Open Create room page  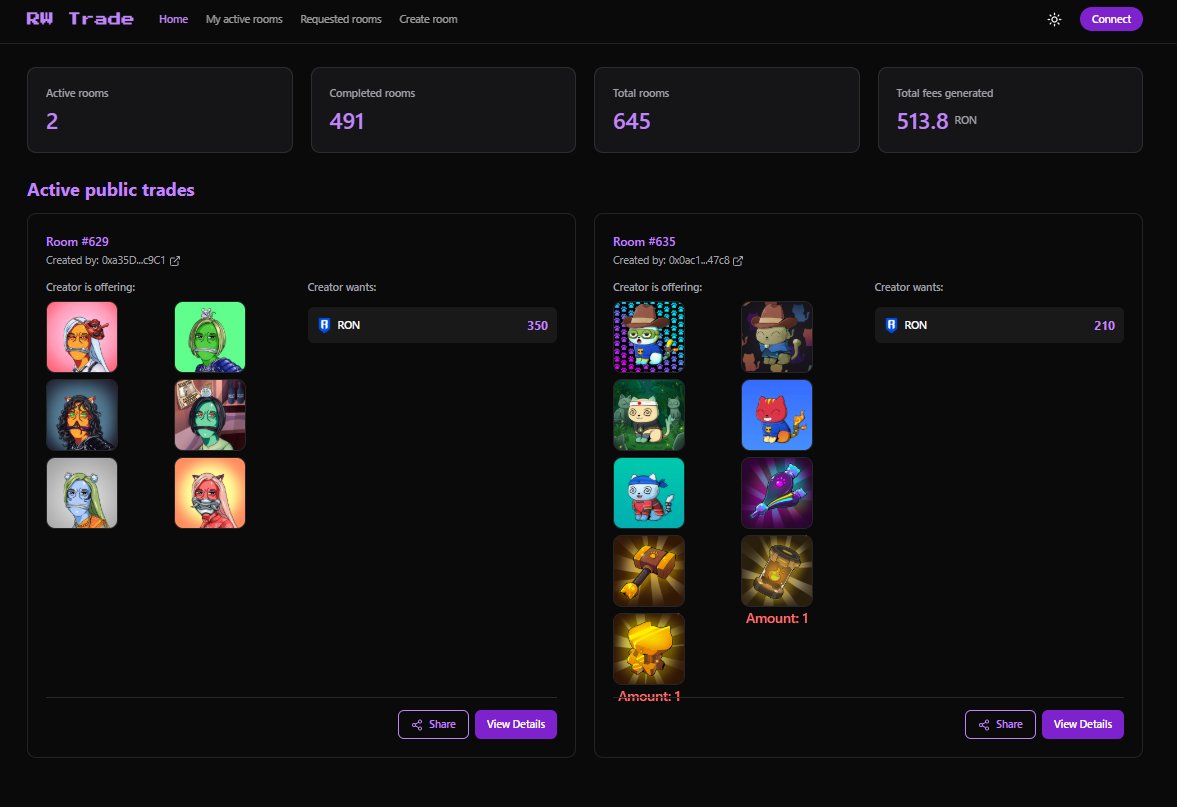pyautogui.click(x=428, y=20)
